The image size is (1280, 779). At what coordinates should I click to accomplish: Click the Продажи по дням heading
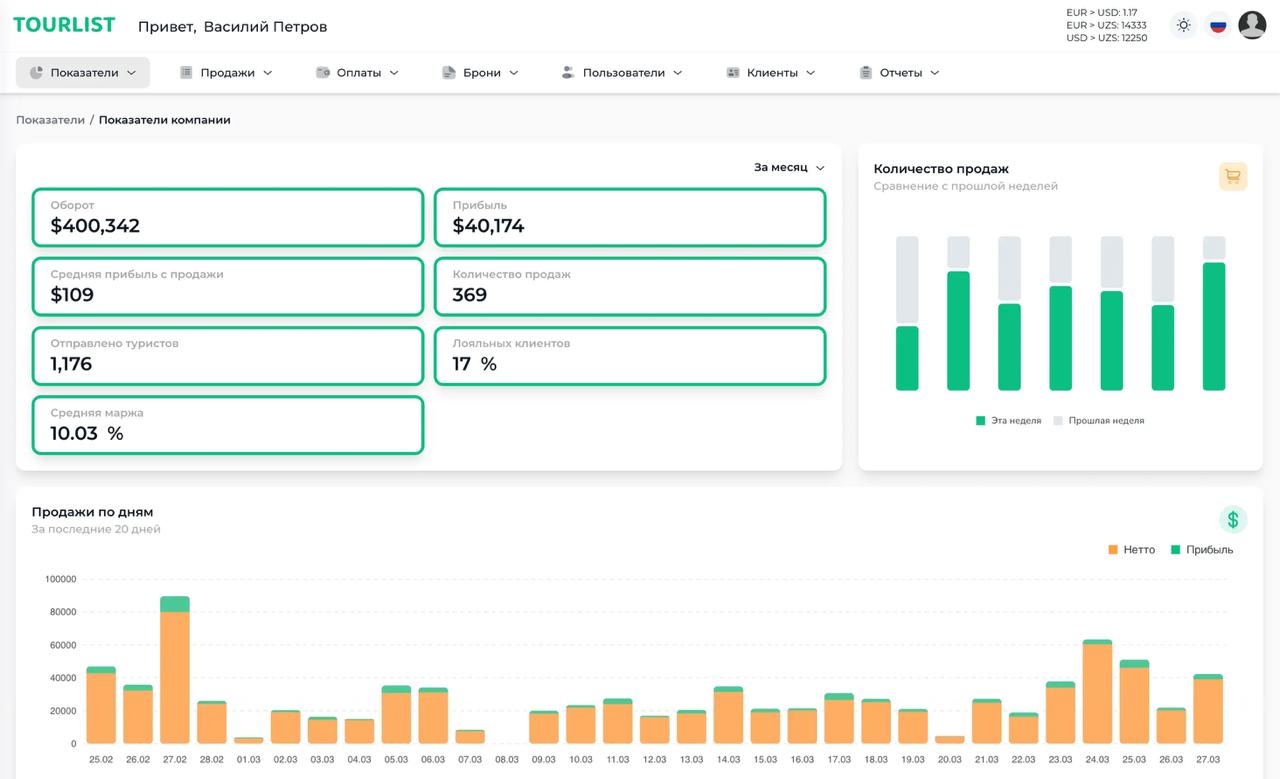click(x=92, y=512)
